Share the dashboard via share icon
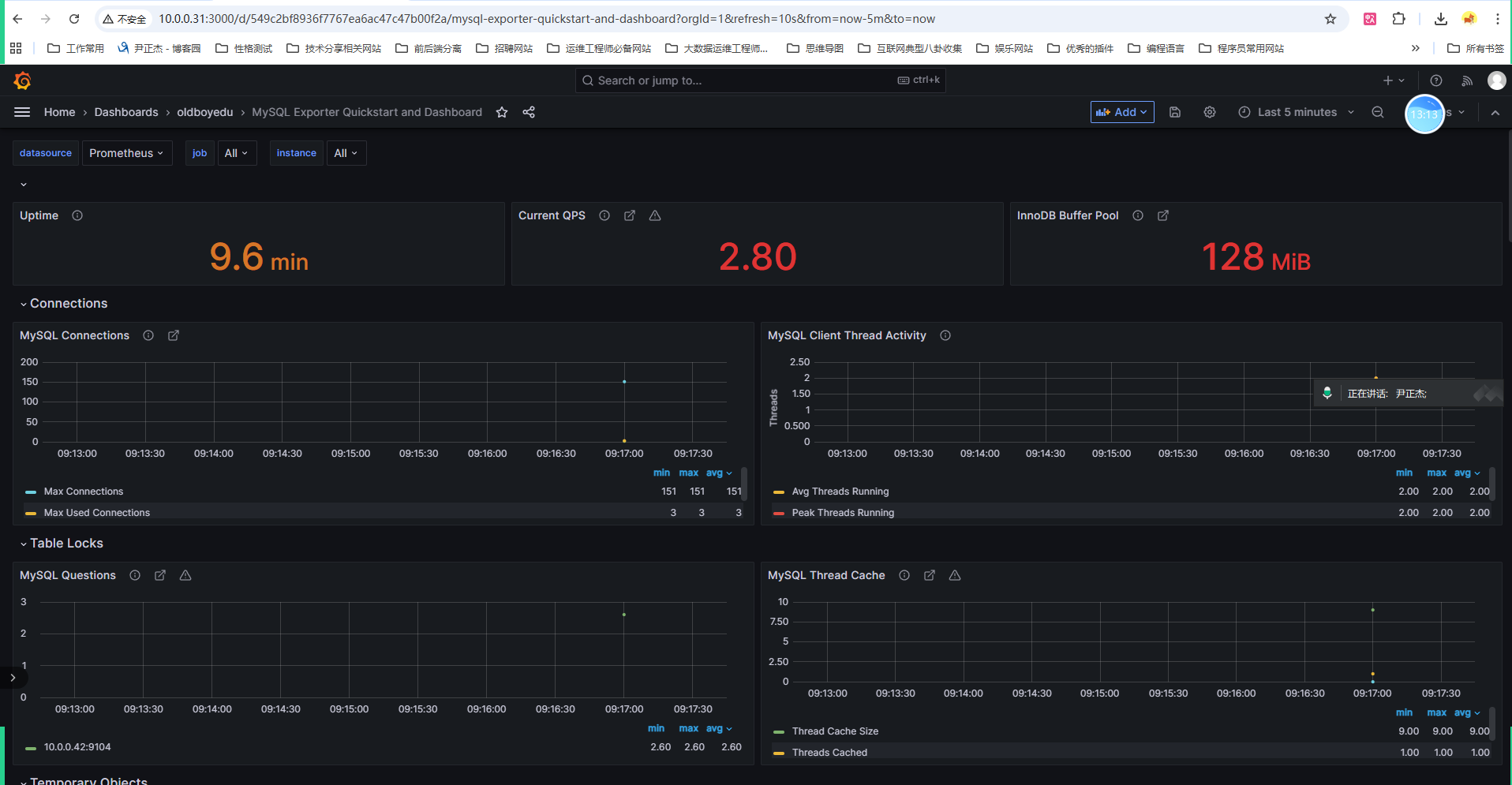1512x785 pixels. tap(529, 112)
